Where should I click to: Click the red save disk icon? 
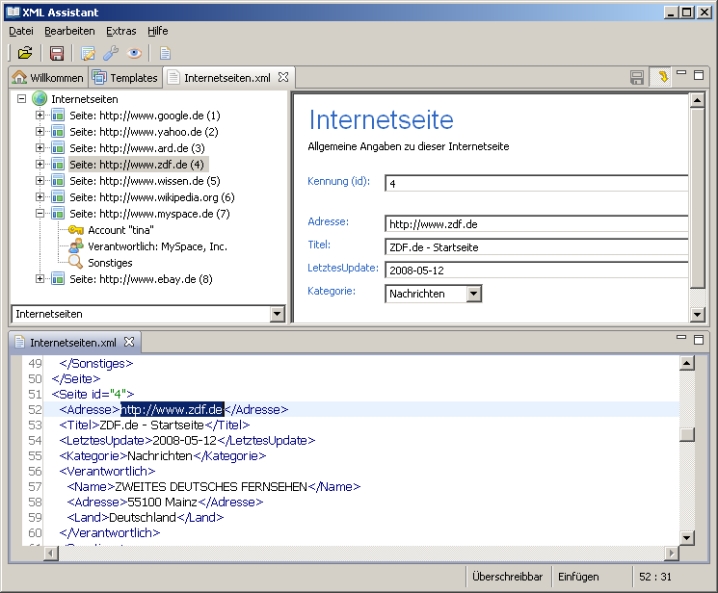tap(57, 53)
